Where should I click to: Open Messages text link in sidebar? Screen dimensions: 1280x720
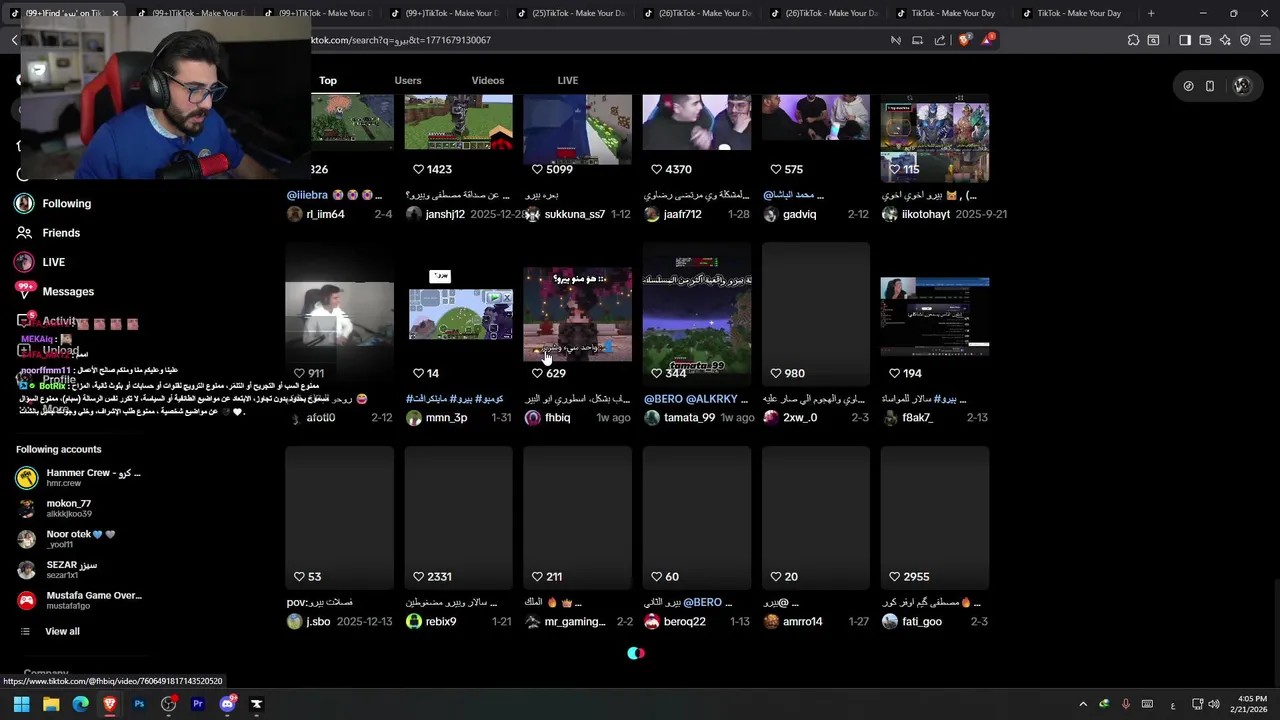tap(68, 291)
